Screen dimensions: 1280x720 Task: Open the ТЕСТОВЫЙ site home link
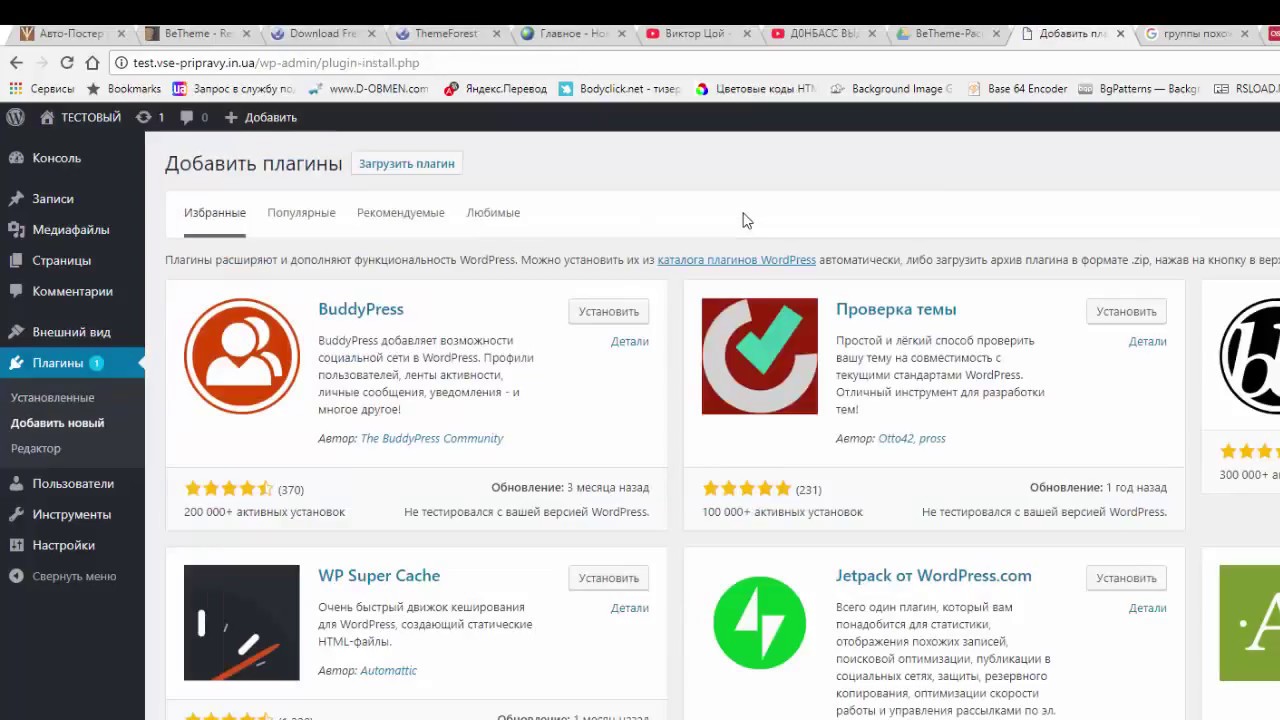[x=80, y=117]
